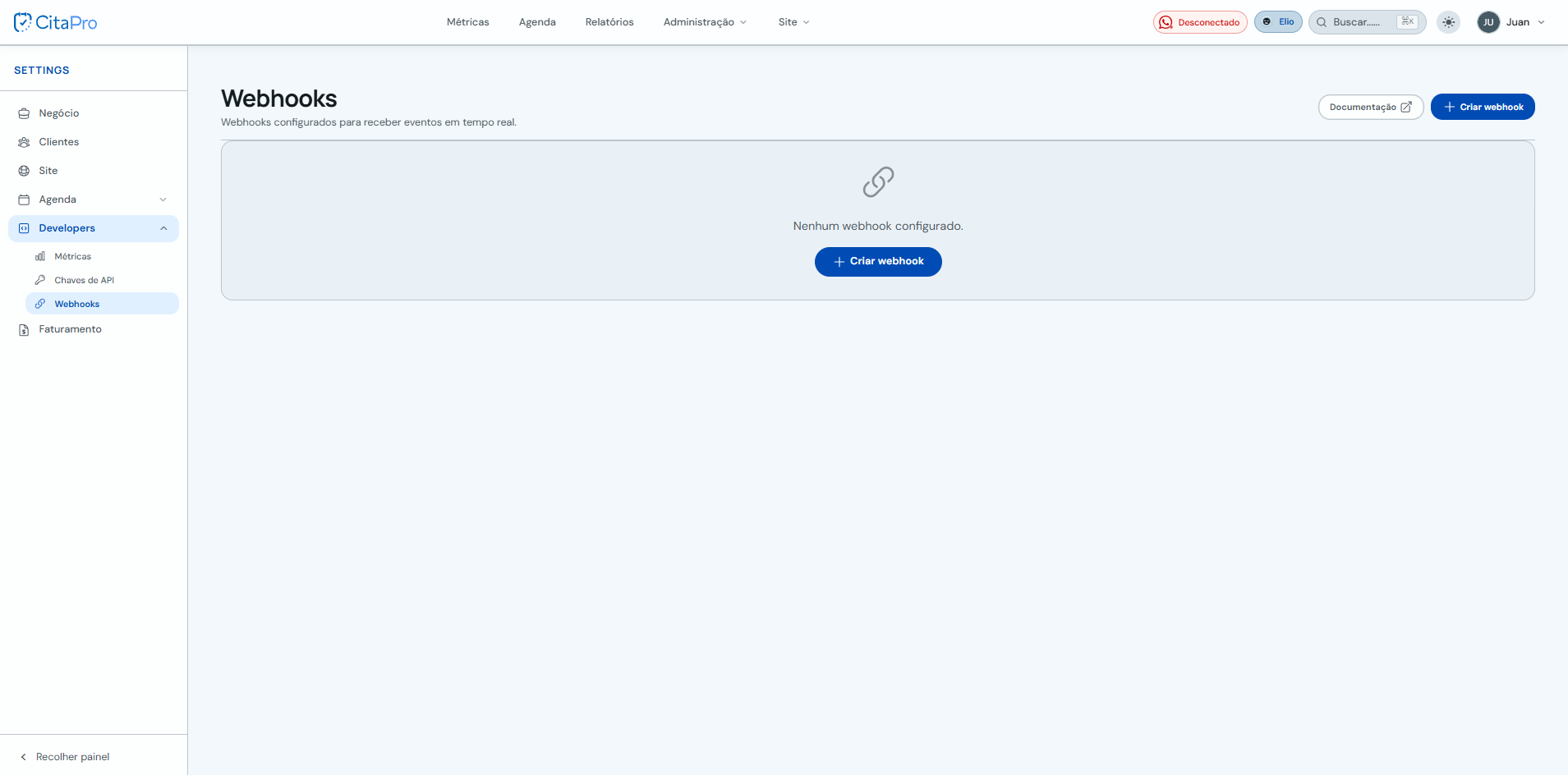The height and width of the screenshot is (775, 1568).
Task: Collapse sidebar with Recolher painel
Action: click(64, 757)
